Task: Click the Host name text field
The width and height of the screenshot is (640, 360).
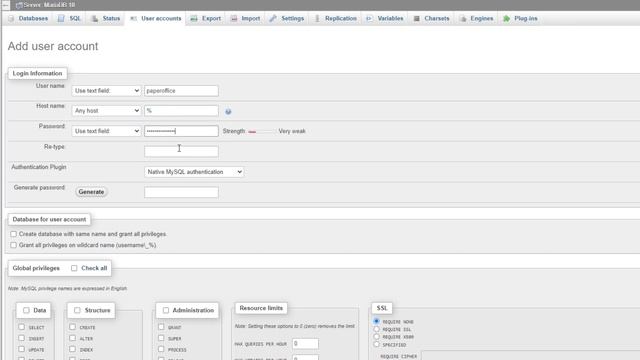Action: click(181, 111)
